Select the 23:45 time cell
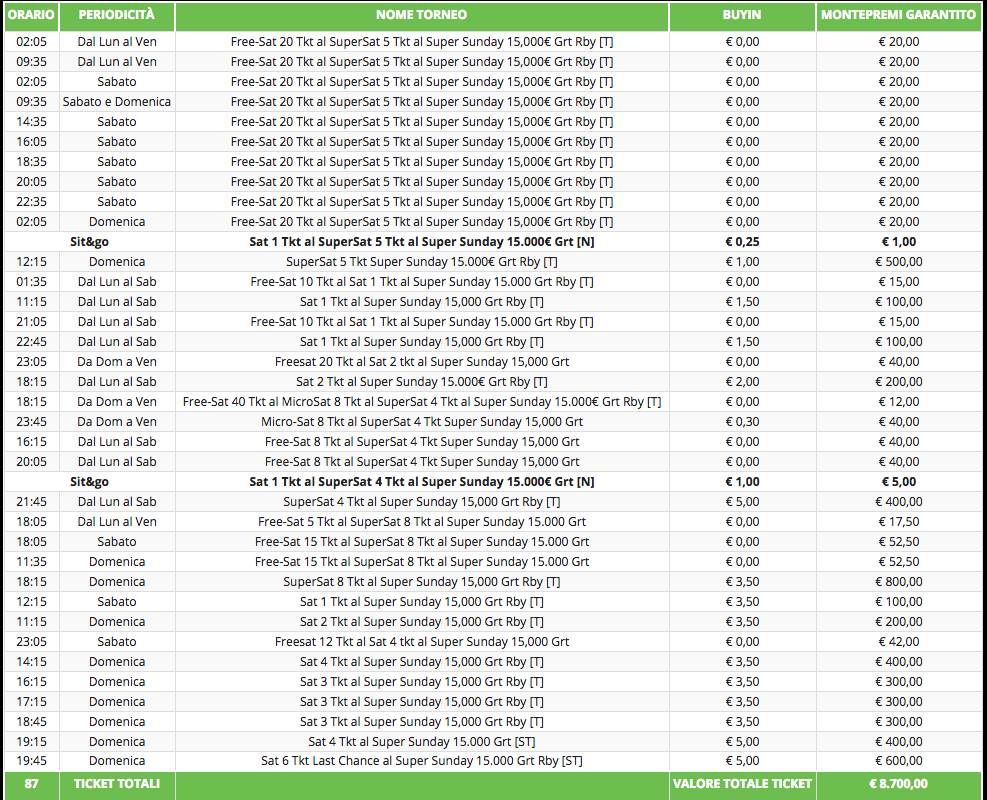 tap(31, 422)
